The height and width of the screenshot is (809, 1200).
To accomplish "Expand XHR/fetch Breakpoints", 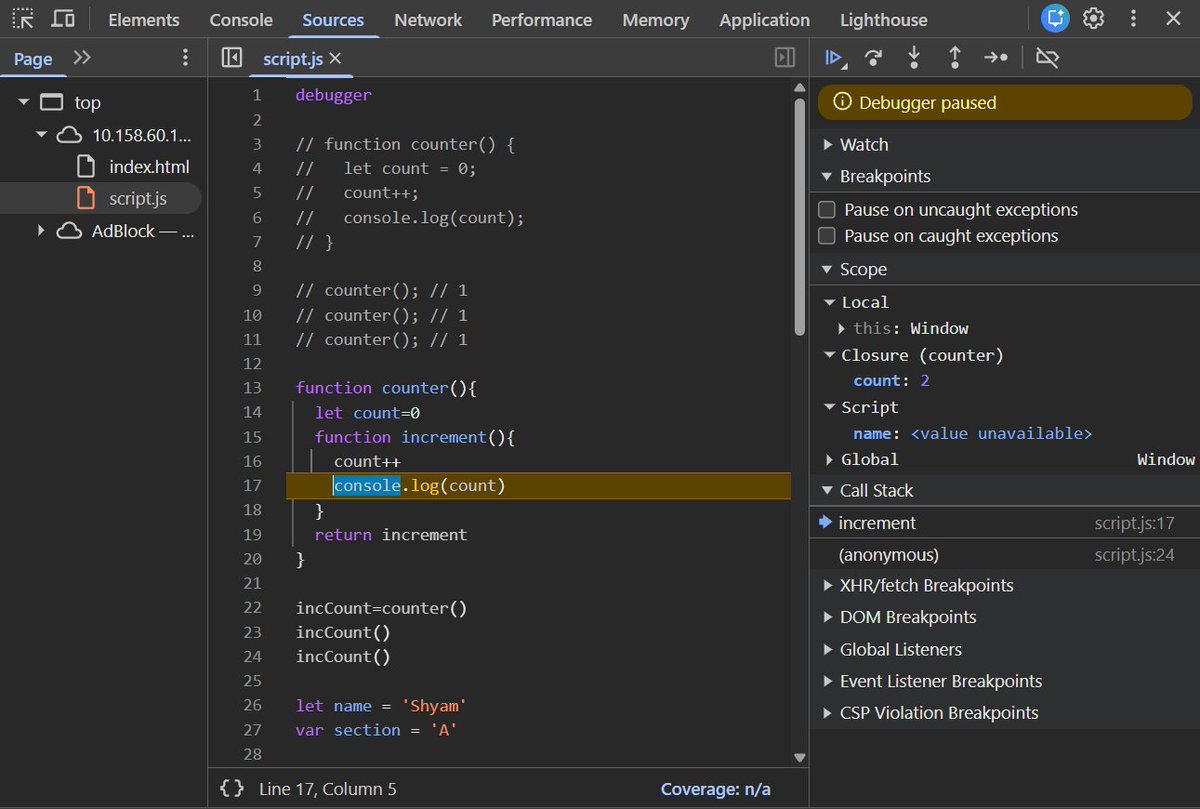I will tap(828, 586).
